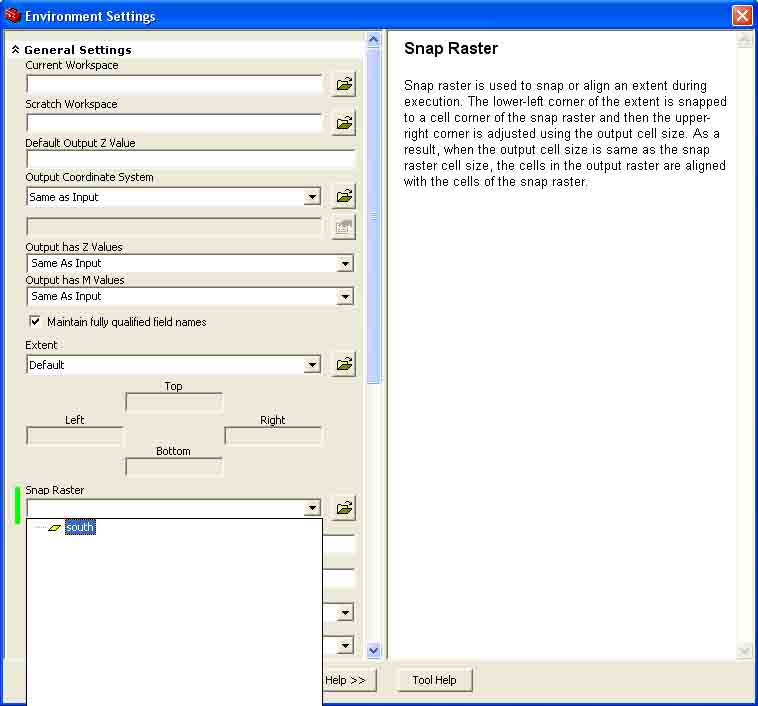Click scroll down arrow of settings panel
The width and height of the screenshot is (758, 706).
point(373,651)
